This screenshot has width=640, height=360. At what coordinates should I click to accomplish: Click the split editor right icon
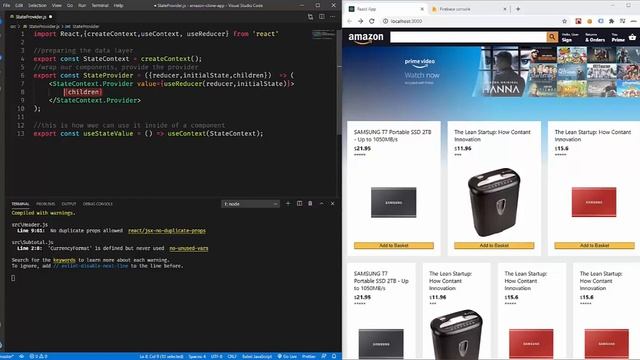322,17
